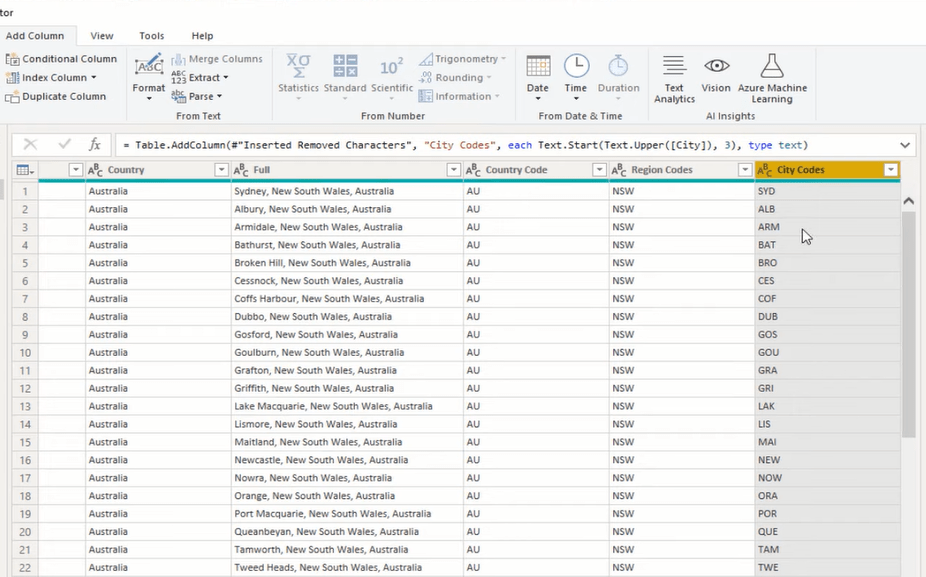Launch Azure Machine Learning insight
Screen dimensions: 926x577
pyautogui.click(x=772, y=79)
